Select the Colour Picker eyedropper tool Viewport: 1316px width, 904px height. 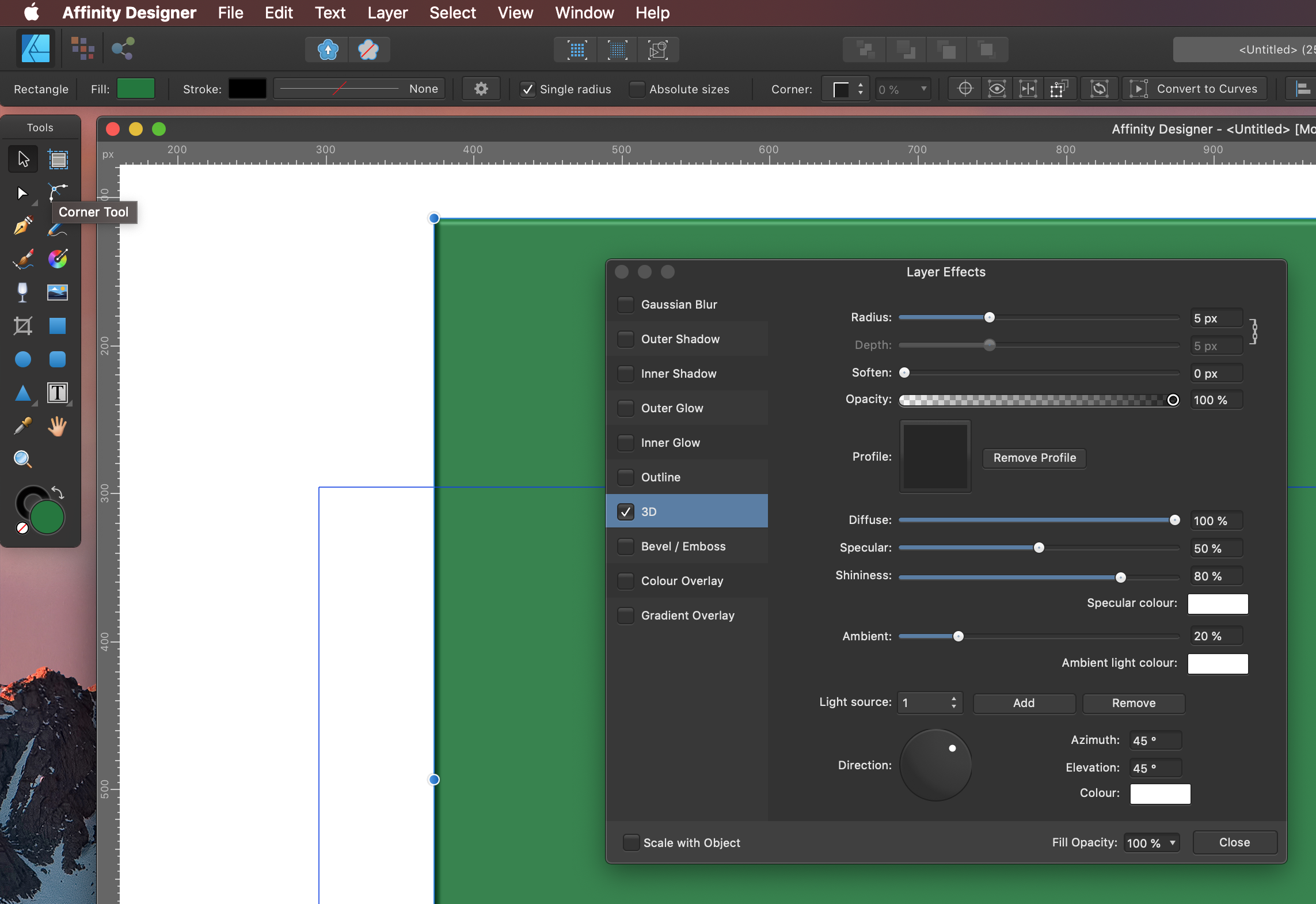point(23,426)
